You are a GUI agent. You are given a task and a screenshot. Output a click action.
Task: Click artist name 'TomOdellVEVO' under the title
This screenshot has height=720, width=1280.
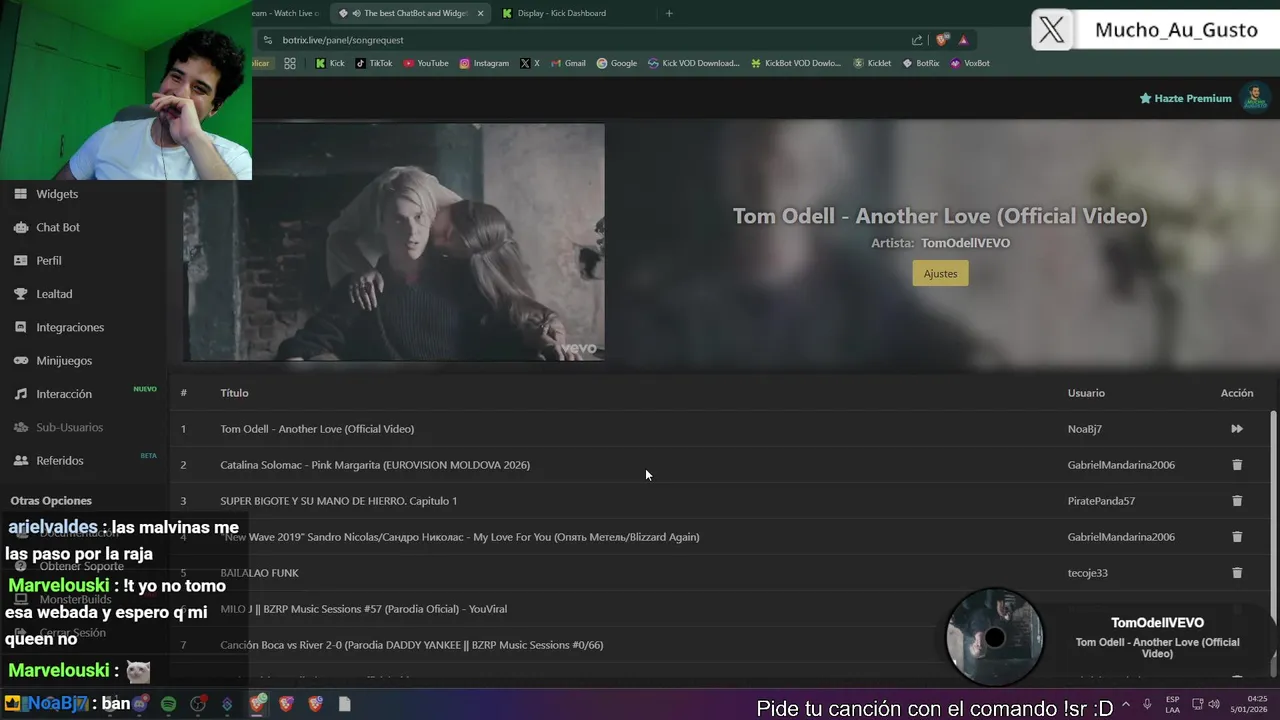tap(965, 243)
